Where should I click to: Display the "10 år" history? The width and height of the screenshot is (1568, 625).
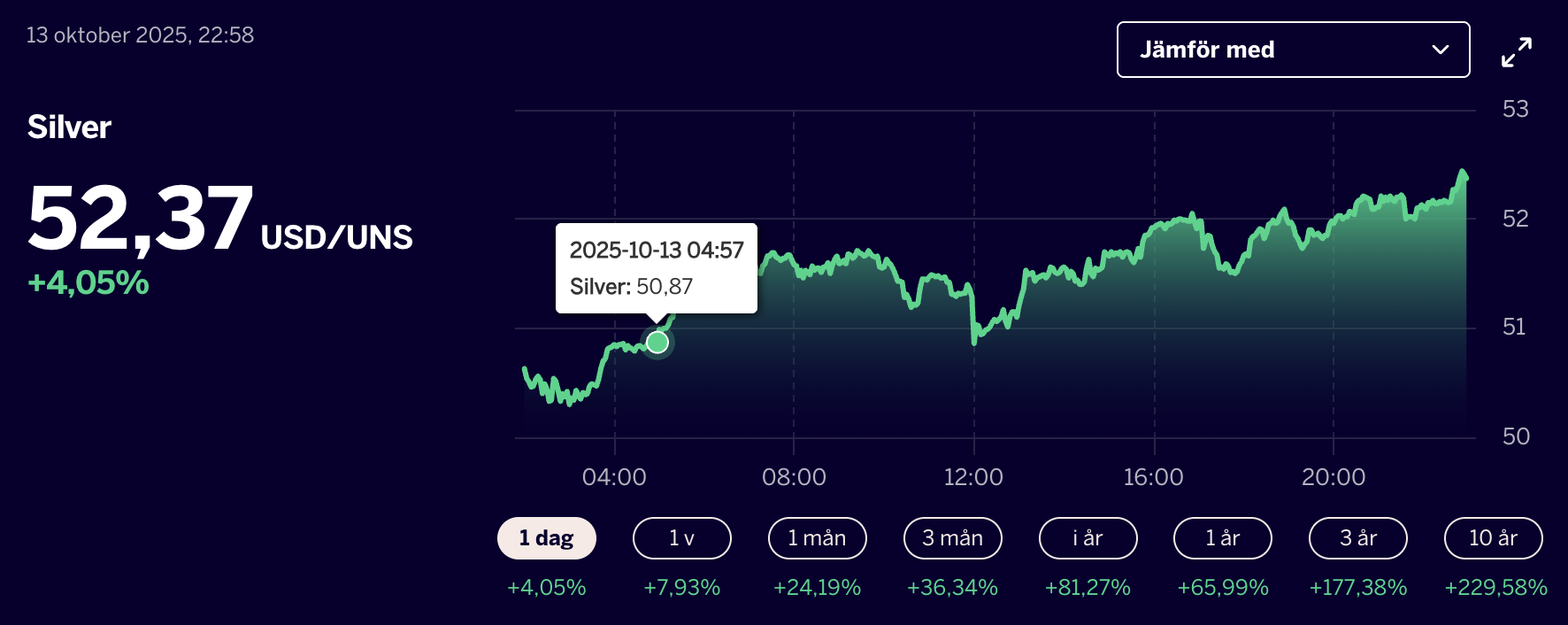tap(1493, 538)
